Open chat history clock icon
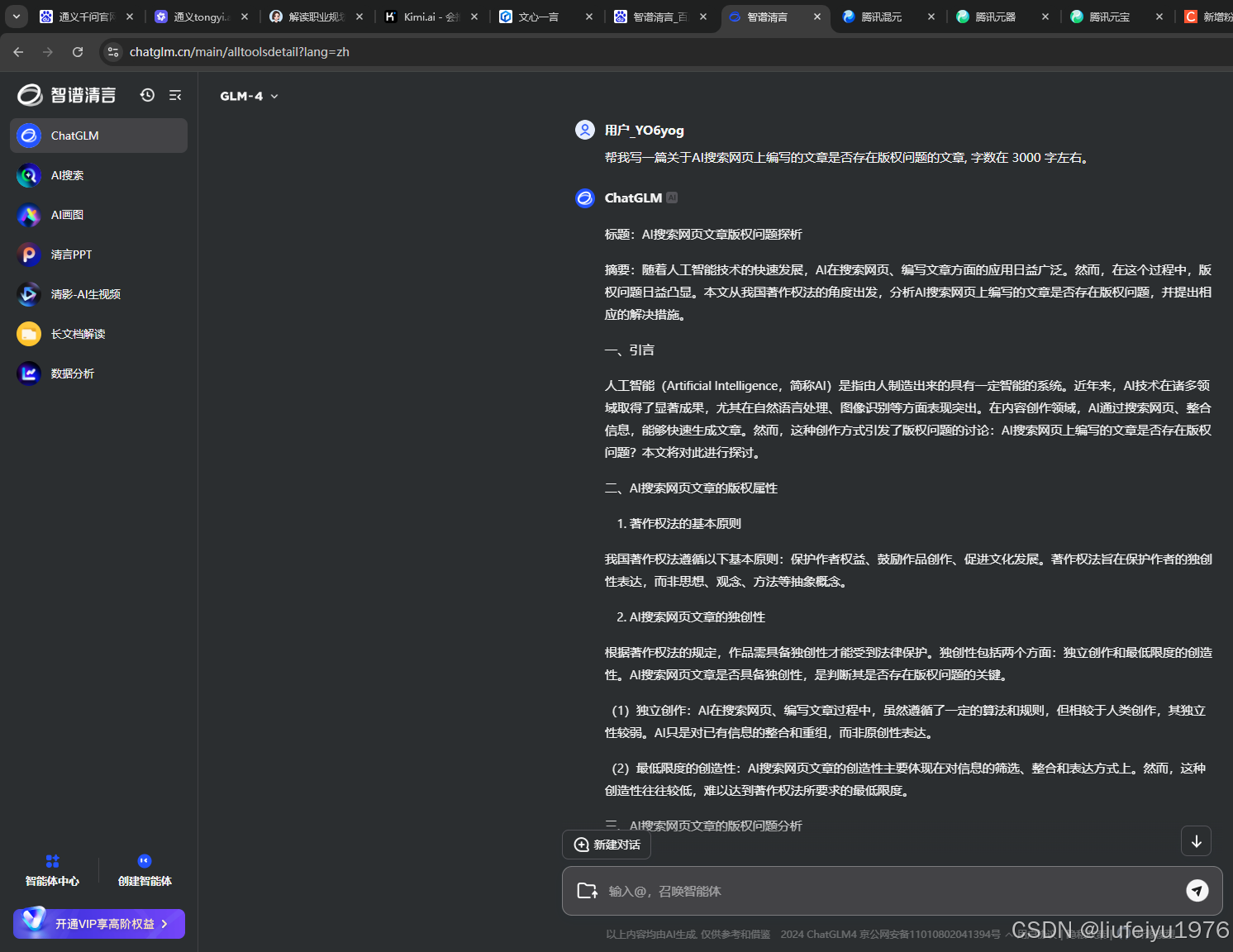The width and height of the screenshot is (1233, 952). (147, 95)
